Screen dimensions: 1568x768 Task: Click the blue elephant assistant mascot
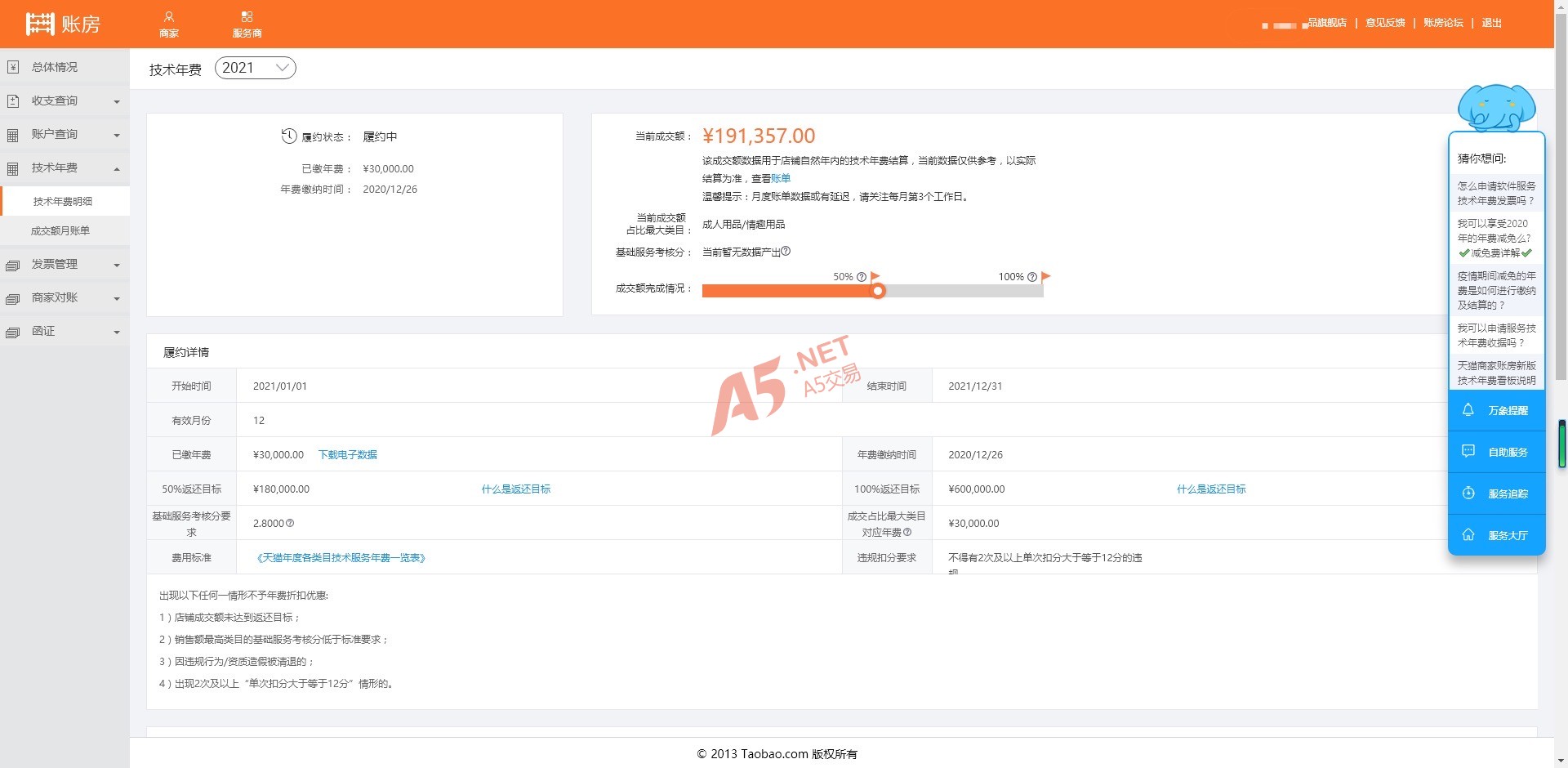pyautogui.click(x=1496, y=107)
